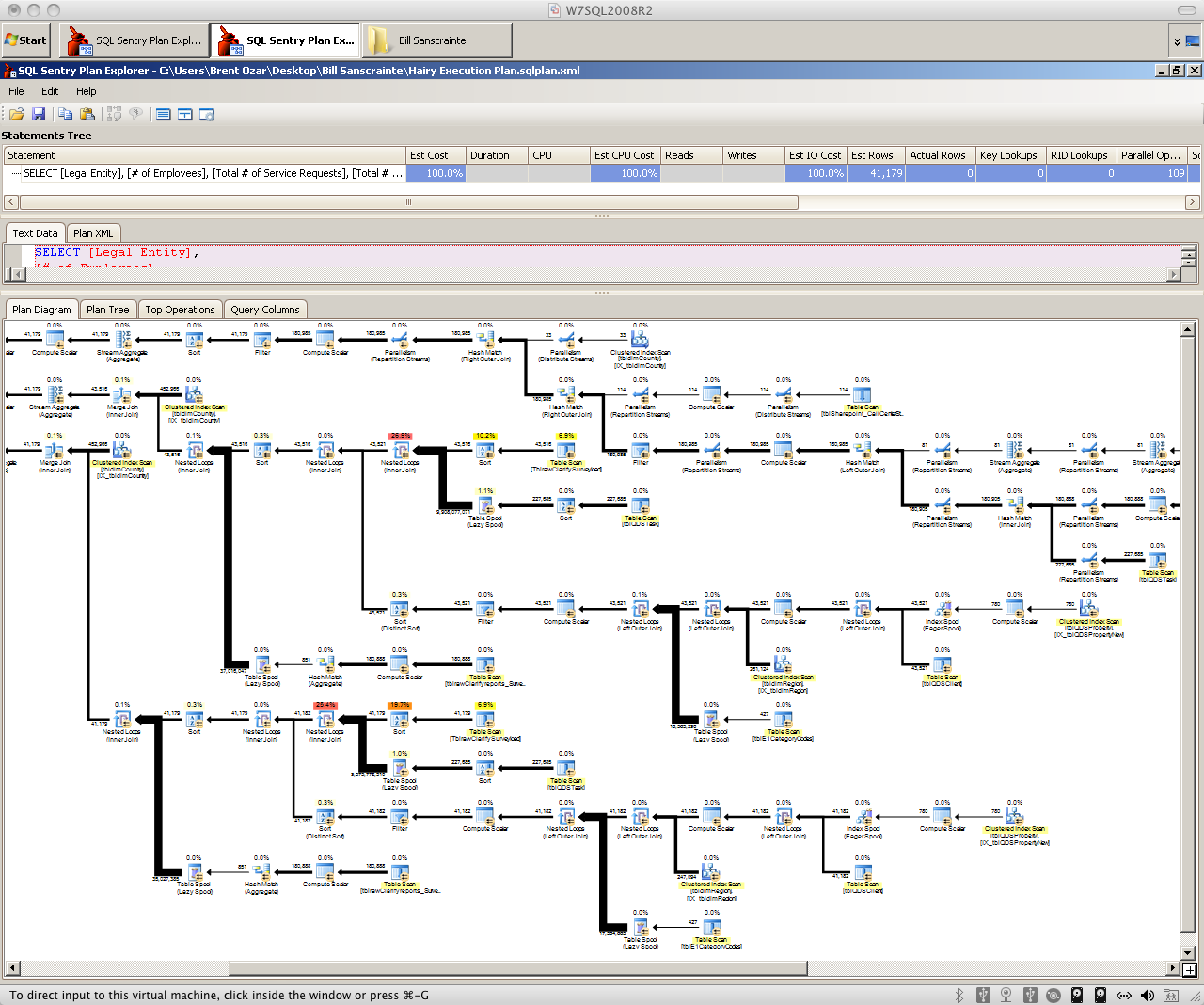
Task: Click the lined-list layout toolbar icon
Action: [x=164, y=114]
